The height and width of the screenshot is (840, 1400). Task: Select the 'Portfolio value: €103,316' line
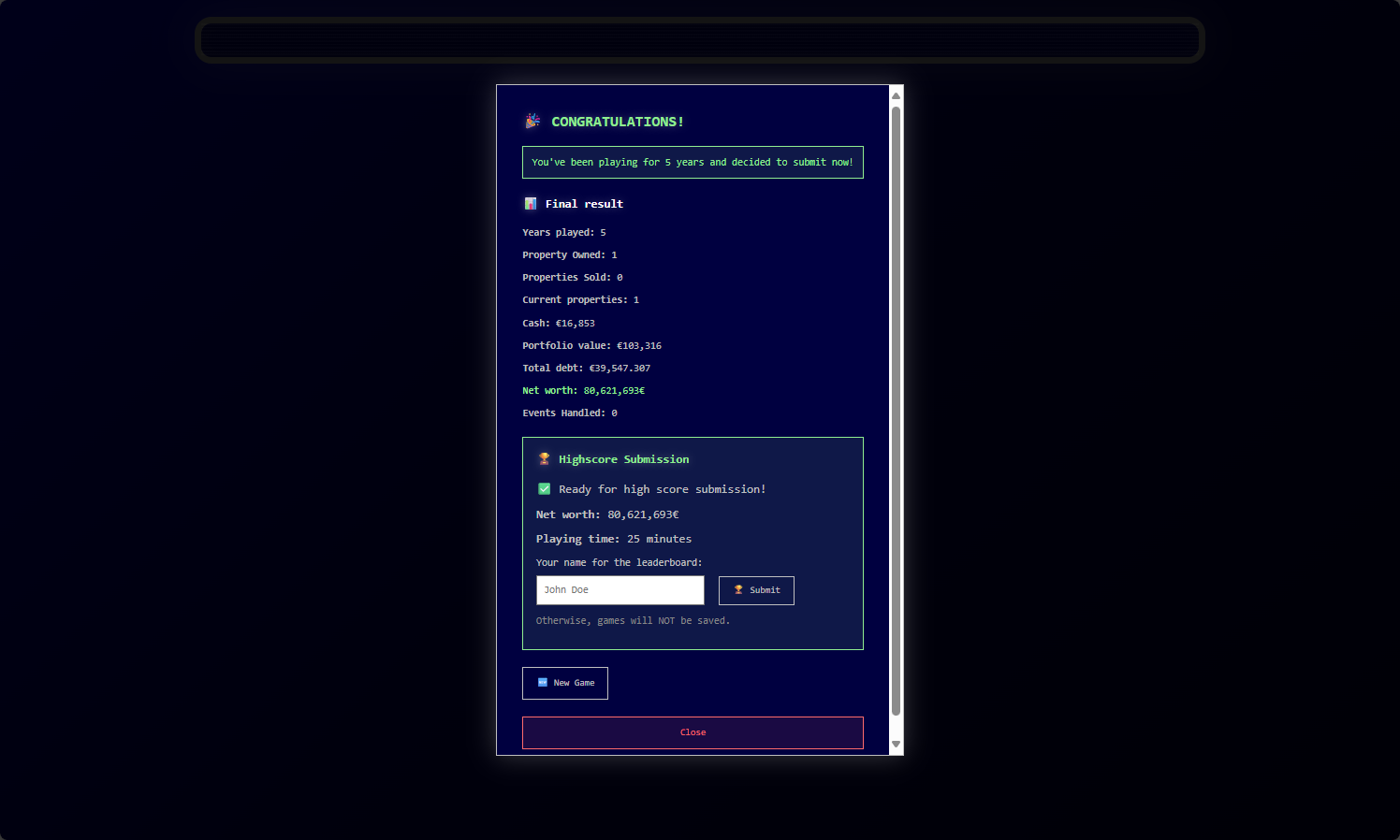592,346
